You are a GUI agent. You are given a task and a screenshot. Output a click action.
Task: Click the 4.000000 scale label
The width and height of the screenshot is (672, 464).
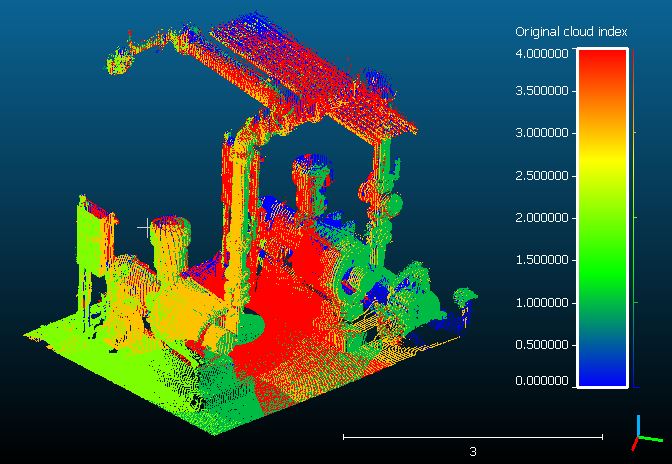coord(542,54)
